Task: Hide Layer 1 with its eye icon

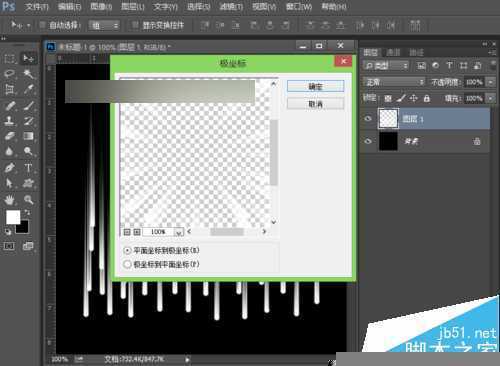Action: 368,118
